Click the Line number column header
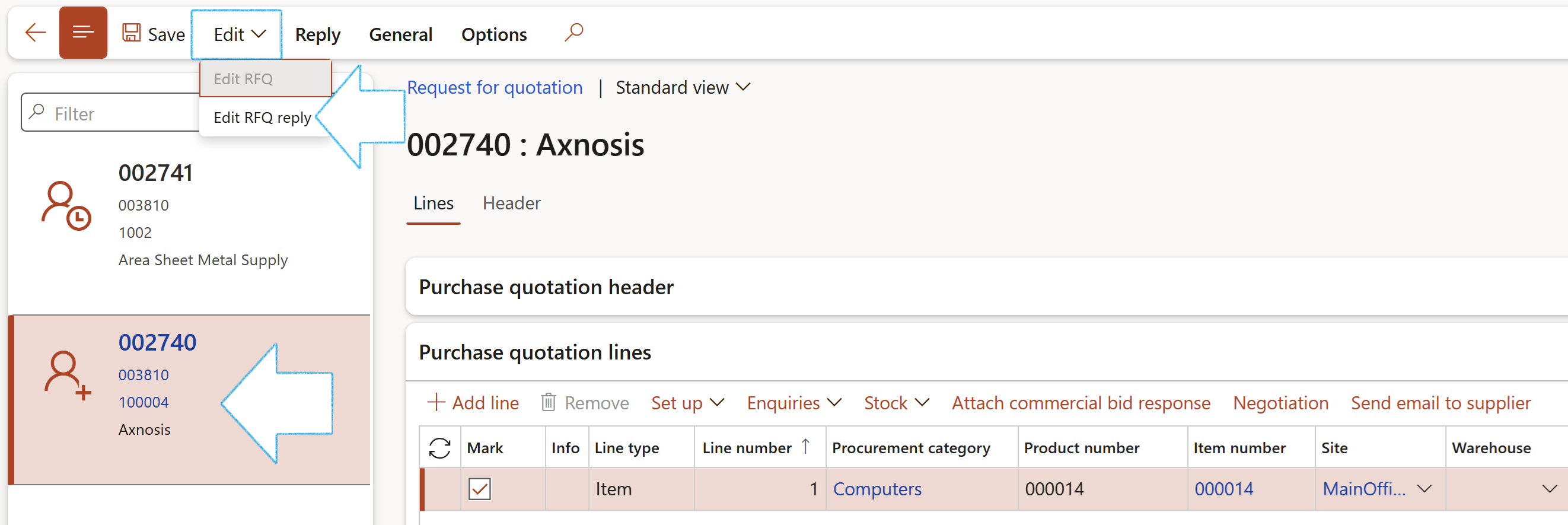 point(746,448)
